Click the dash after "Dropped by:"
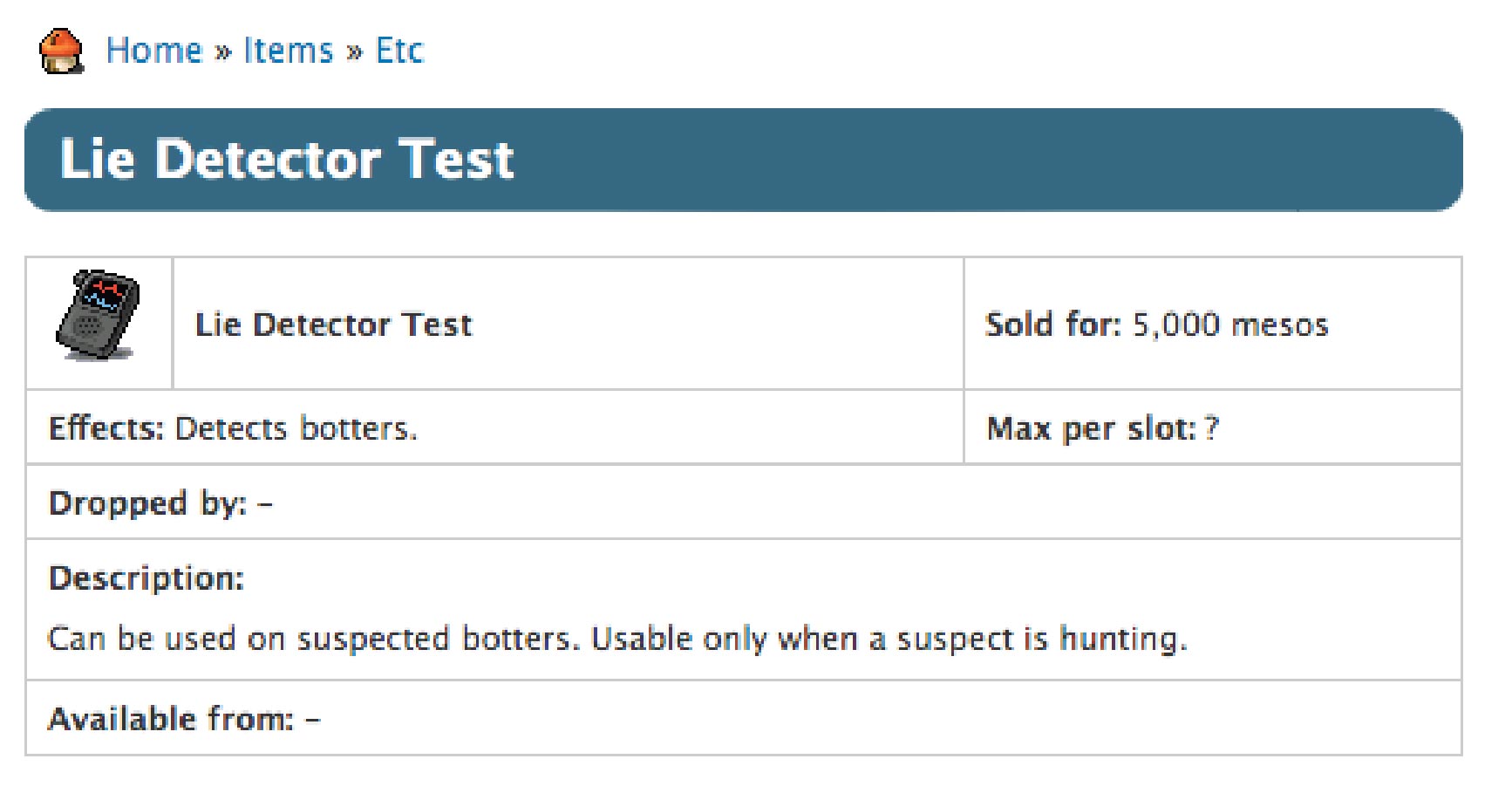Viewport: 1512px width, 800px height. pos(265,504)
